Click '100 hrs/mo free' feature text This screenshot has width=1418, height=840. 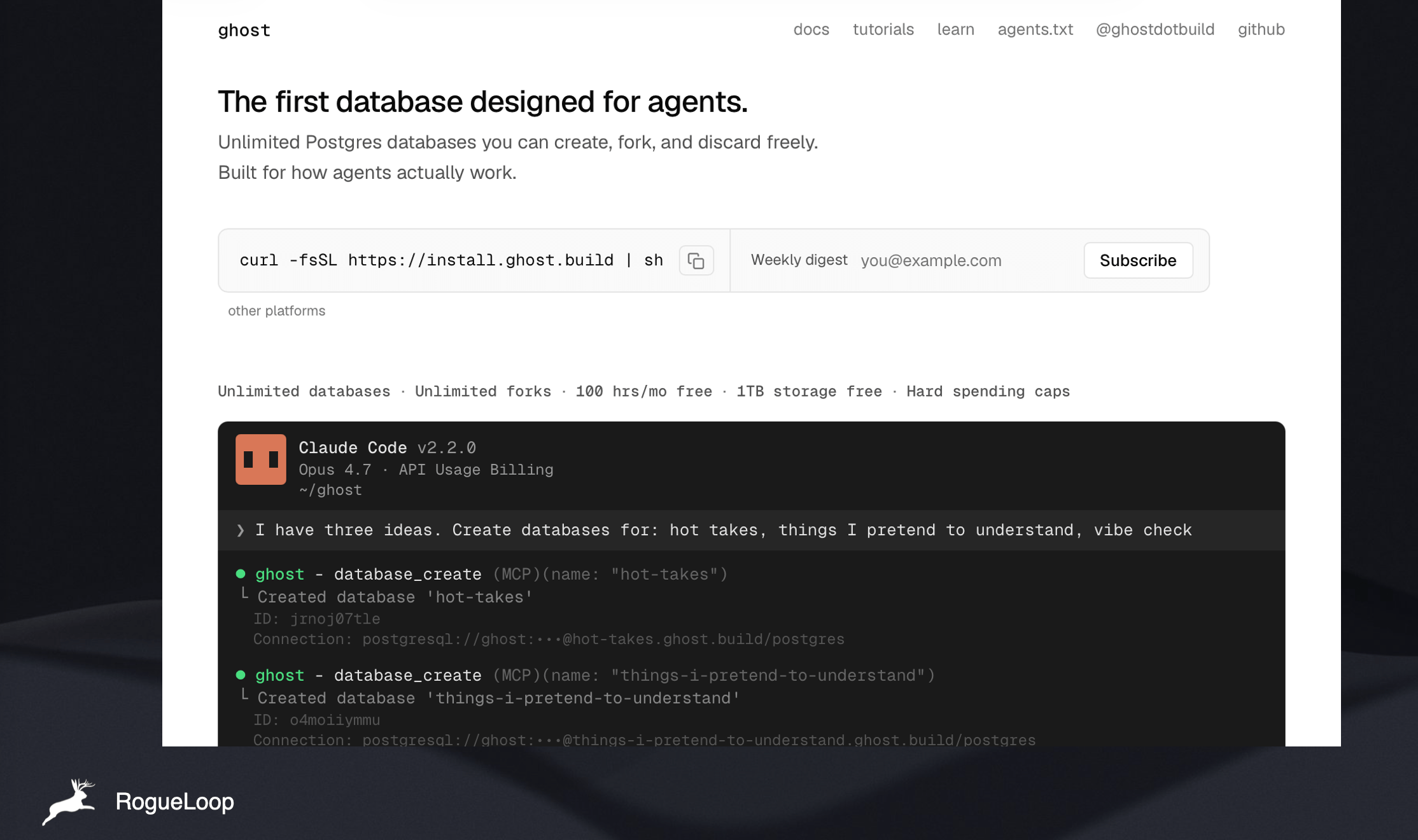(643, 391)
